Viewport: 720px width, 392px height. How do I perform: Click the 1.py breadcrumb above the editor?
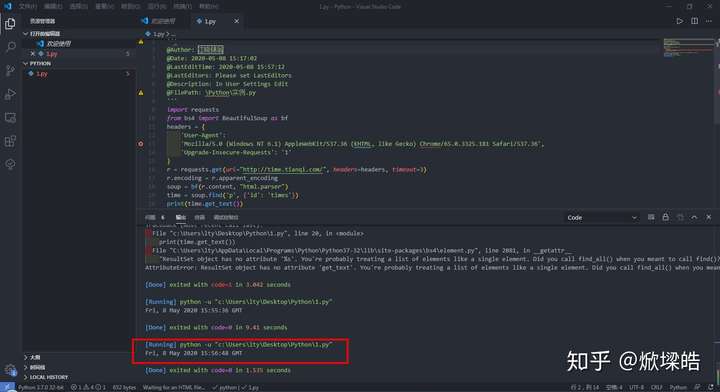(158, 34)
